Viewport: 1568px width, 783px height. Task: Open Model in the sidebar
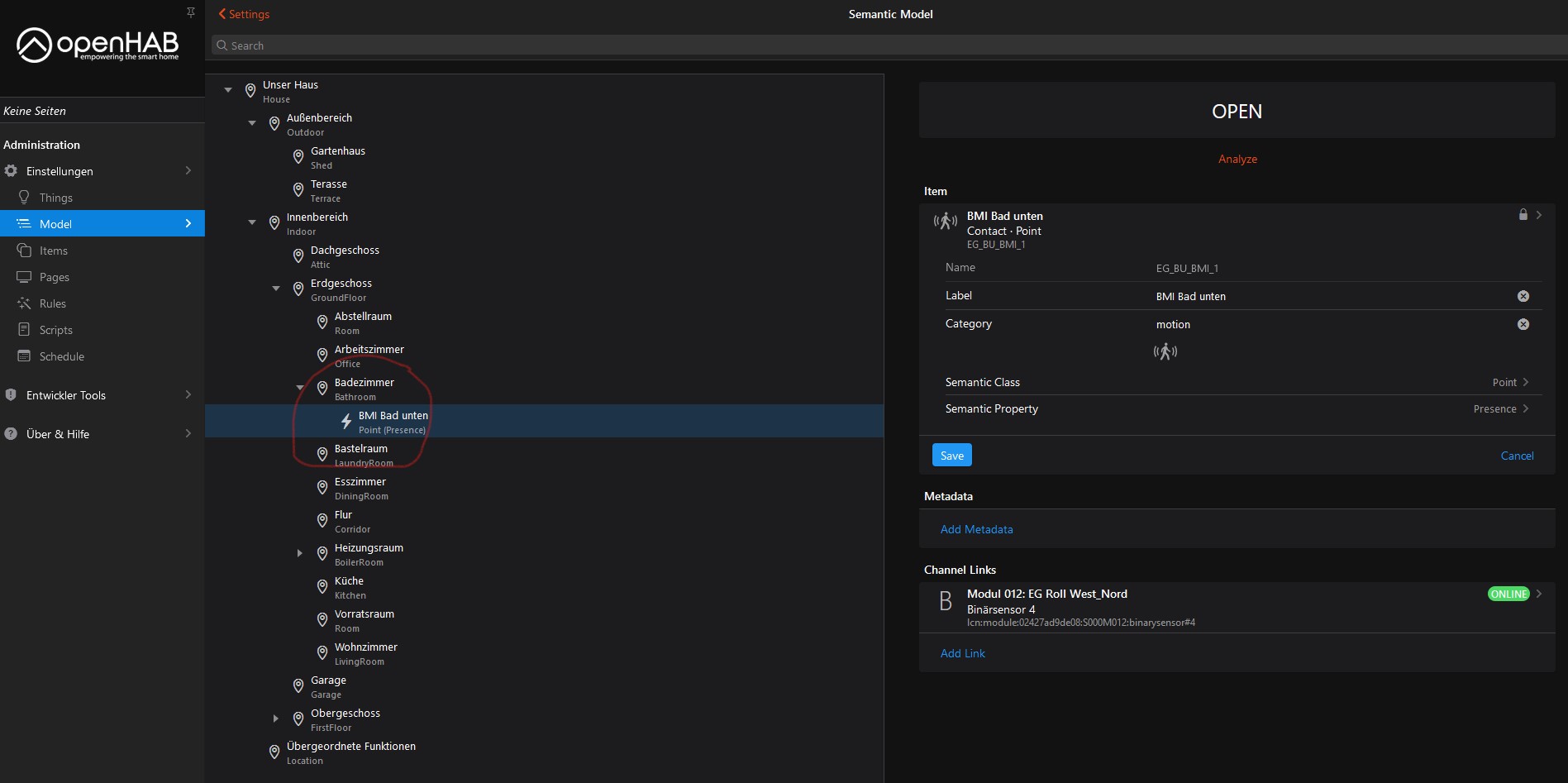pyautogui.click(x=102, y=223)
